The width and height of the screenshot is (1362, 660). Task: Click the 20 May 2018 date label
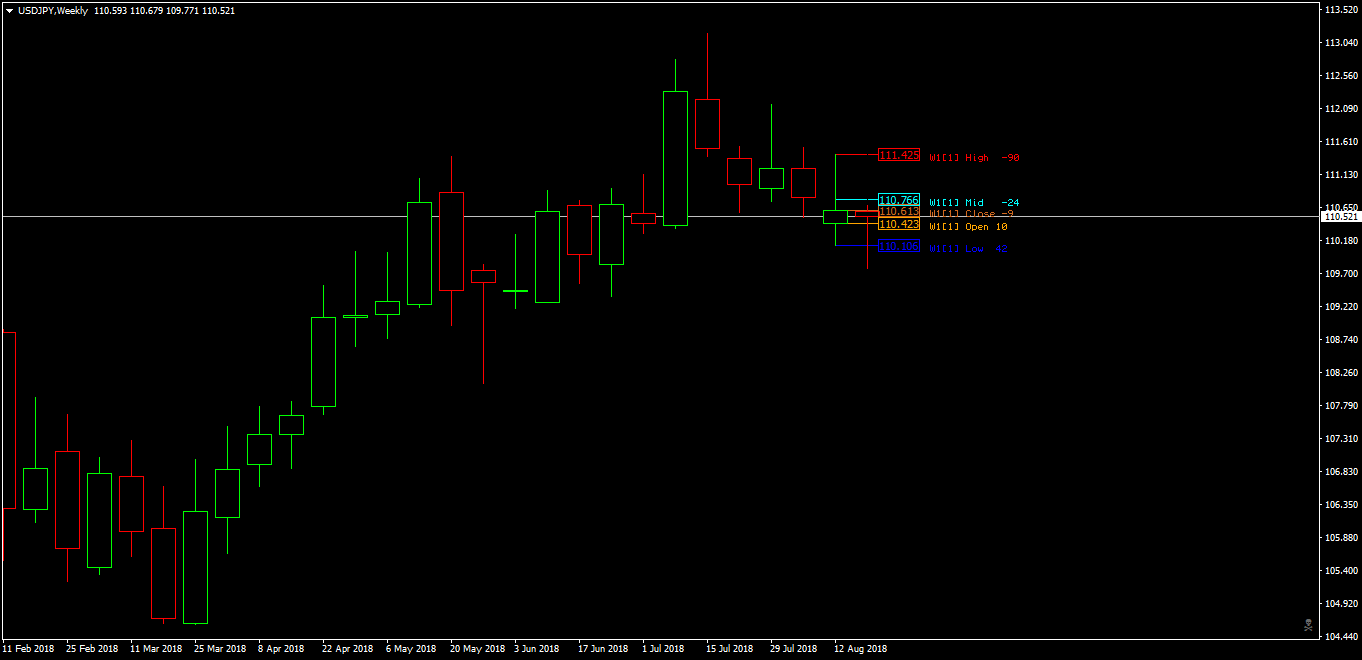click(476, 649)
